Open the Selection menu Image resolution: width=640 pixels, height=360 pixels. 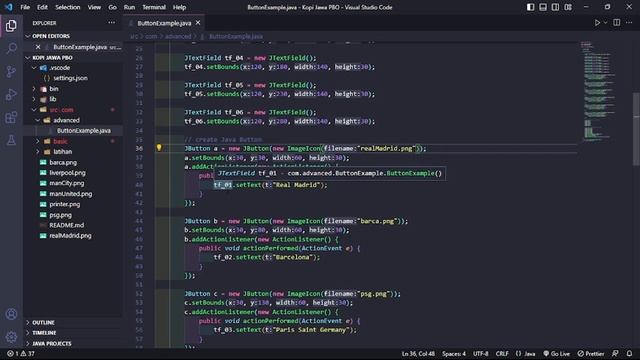(x=68, y=7)
